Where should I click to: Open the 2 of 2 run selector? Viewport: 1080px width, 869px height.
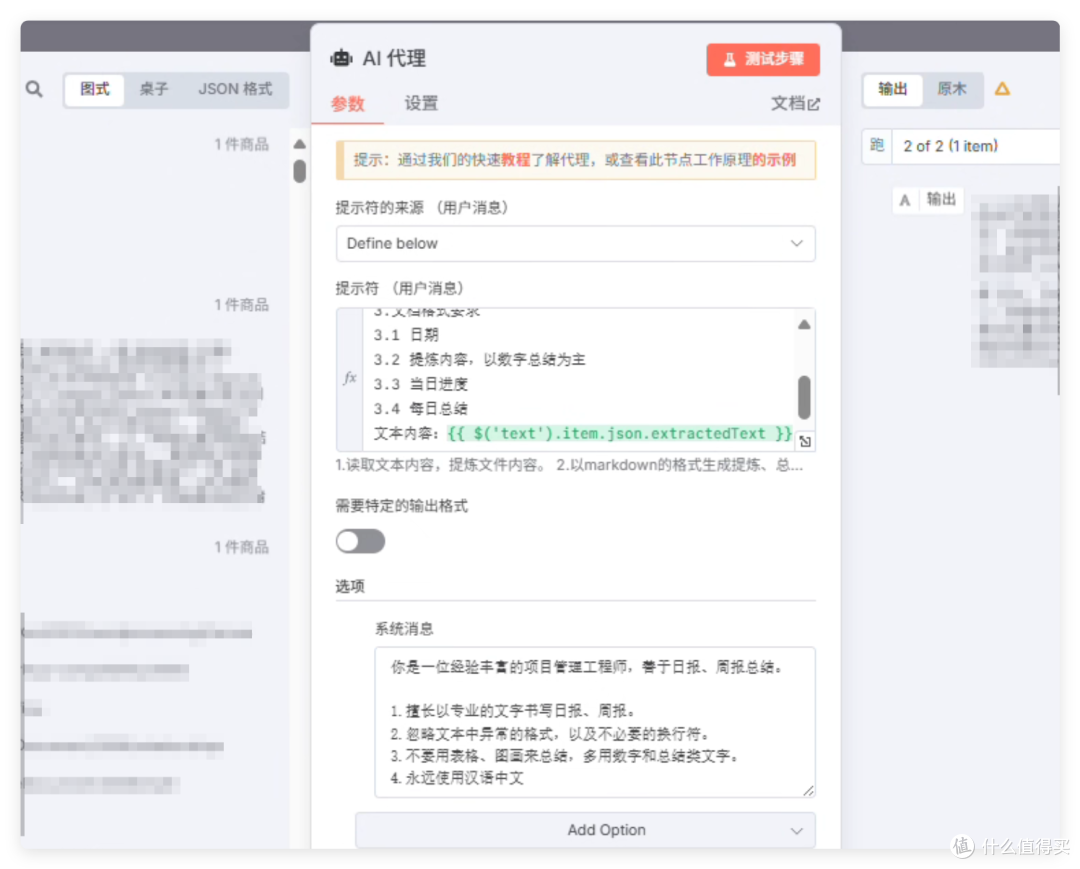click(975, 146)
